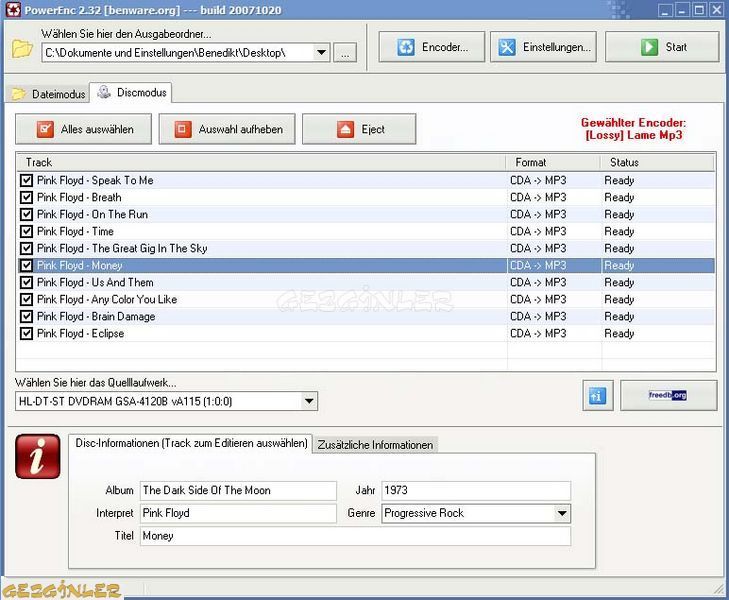Select the 'Pink Floyd - Time' row

[x=366, y=231]
